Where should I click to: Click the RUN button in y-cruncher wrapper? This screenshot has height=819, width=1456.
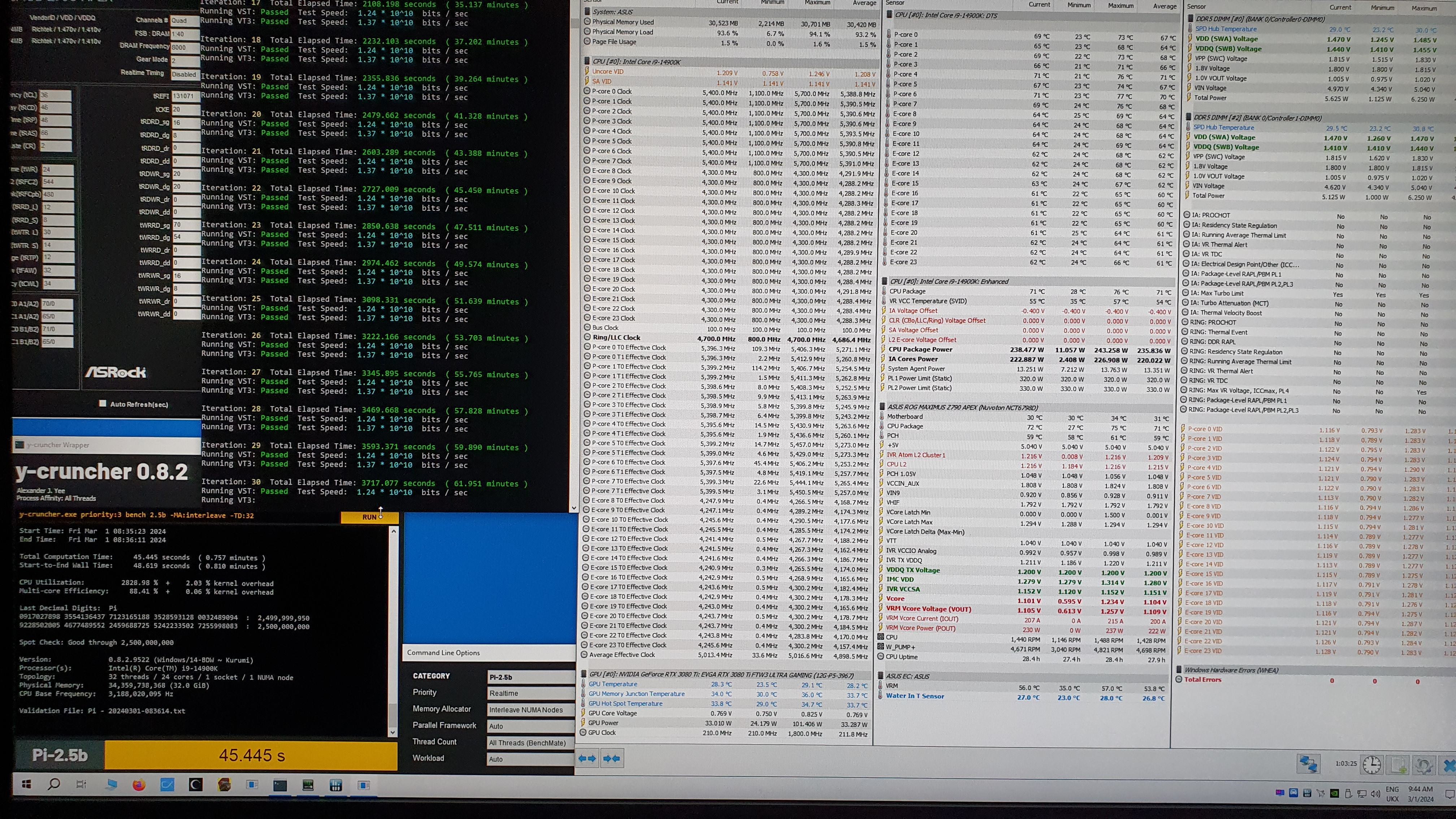tap(370, 517)
